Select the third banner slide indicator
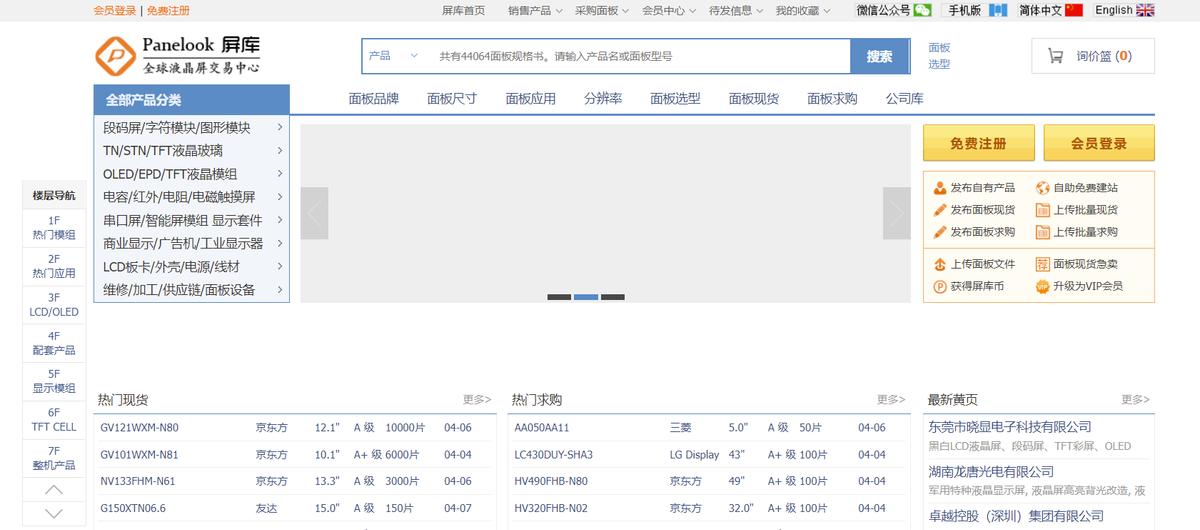This screenshot has width=1200, height=530. 613,297
